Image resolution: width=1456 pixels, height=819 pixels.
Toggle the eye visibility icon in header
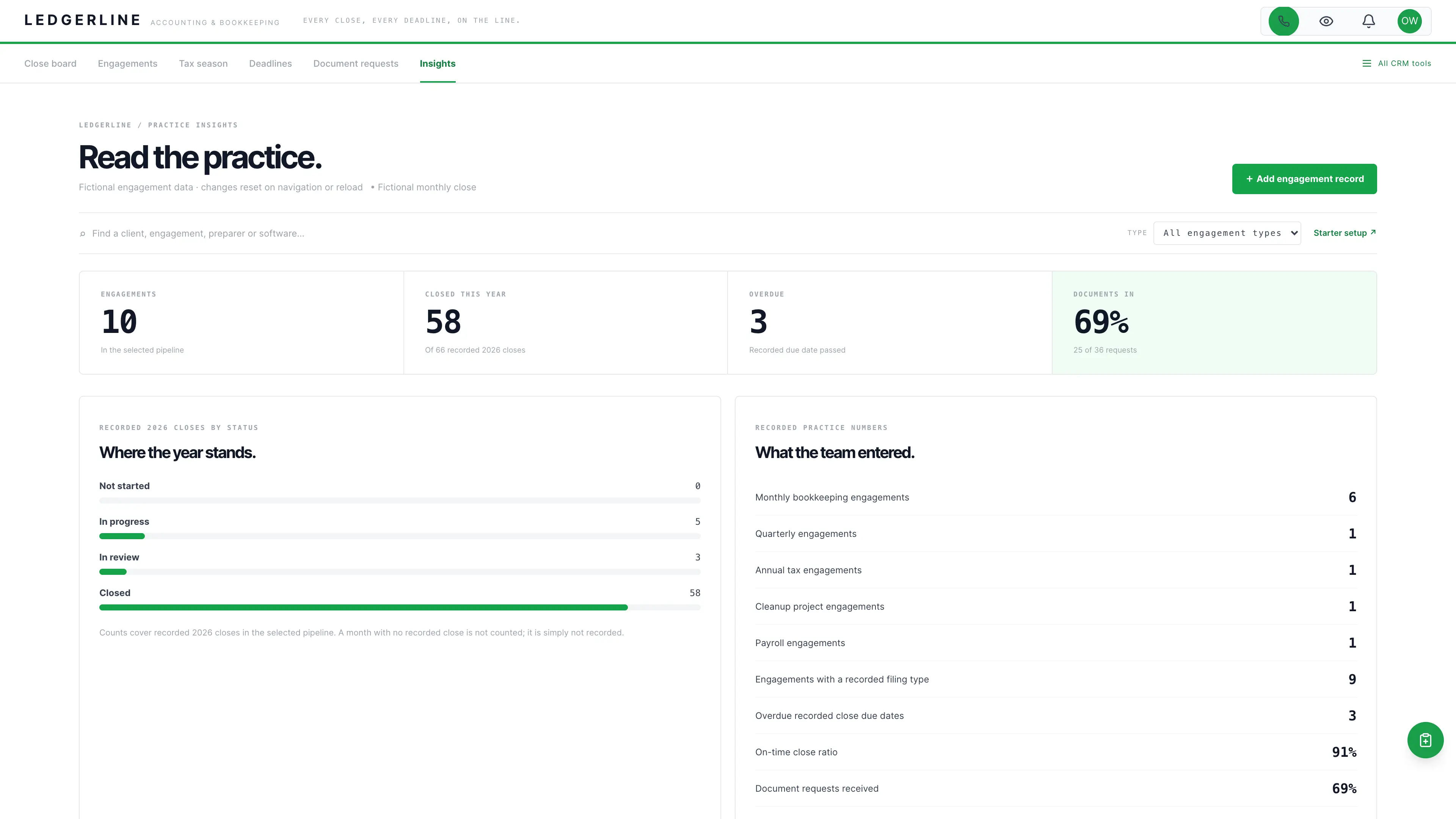point(1326,21)
